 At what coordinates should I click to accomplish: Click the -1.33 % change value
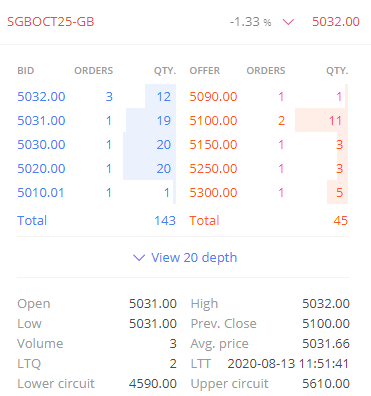(x=251, y=22)
